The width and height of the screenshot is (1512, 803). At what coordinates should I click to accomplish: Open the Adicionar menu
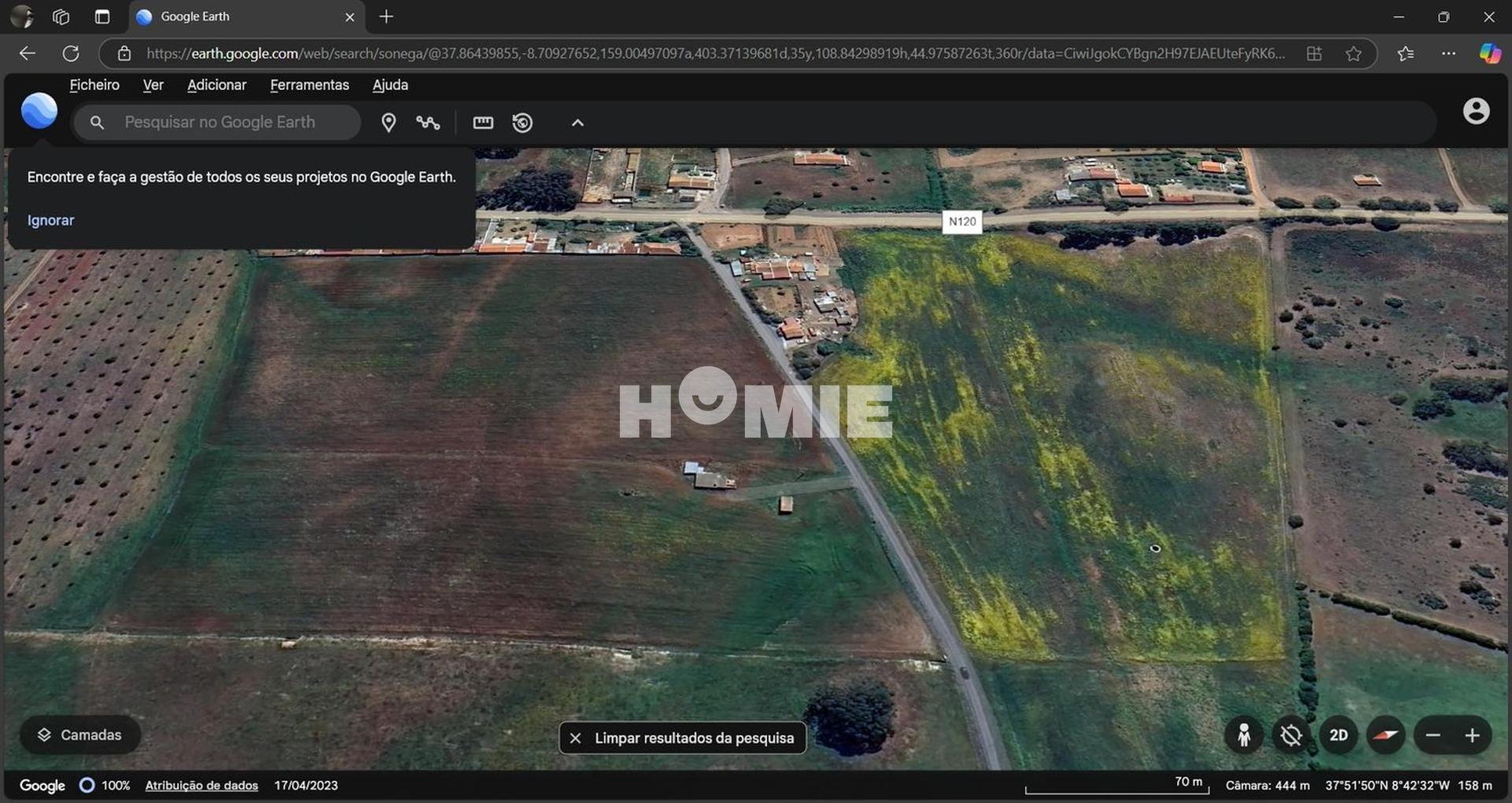217,85
